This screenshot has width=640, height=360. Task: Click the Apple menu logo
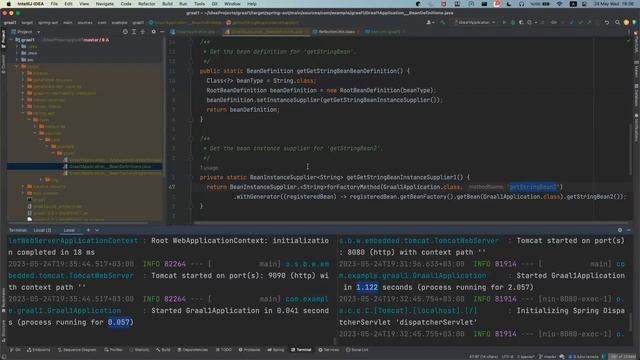9,4
